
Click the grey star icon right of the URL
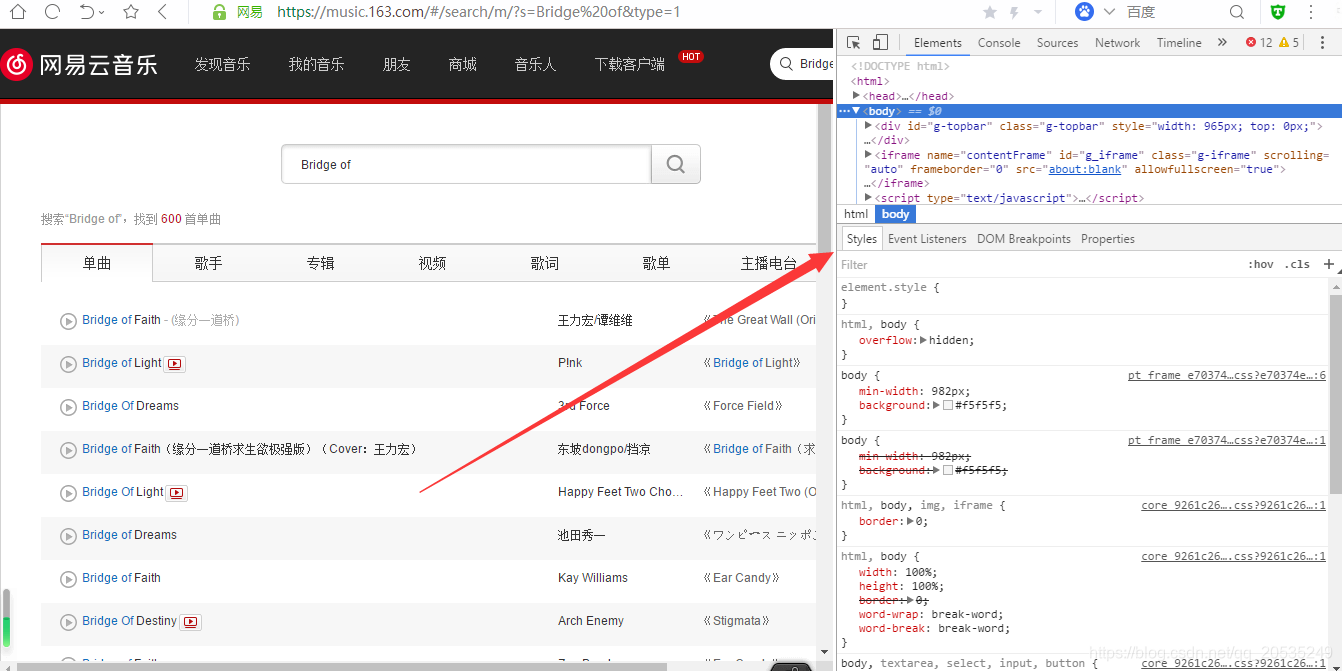tap(990, 12)
